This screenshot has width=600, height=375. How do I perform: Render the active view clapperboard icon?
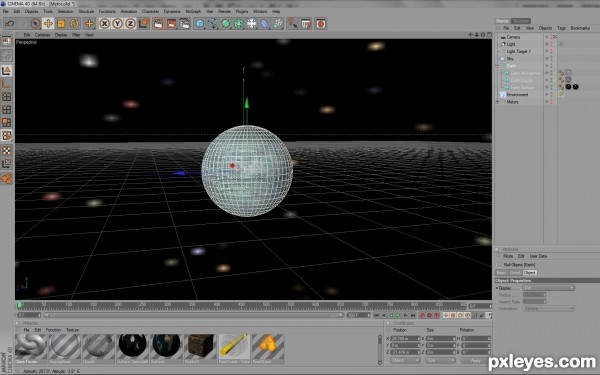tap(158, 24)
